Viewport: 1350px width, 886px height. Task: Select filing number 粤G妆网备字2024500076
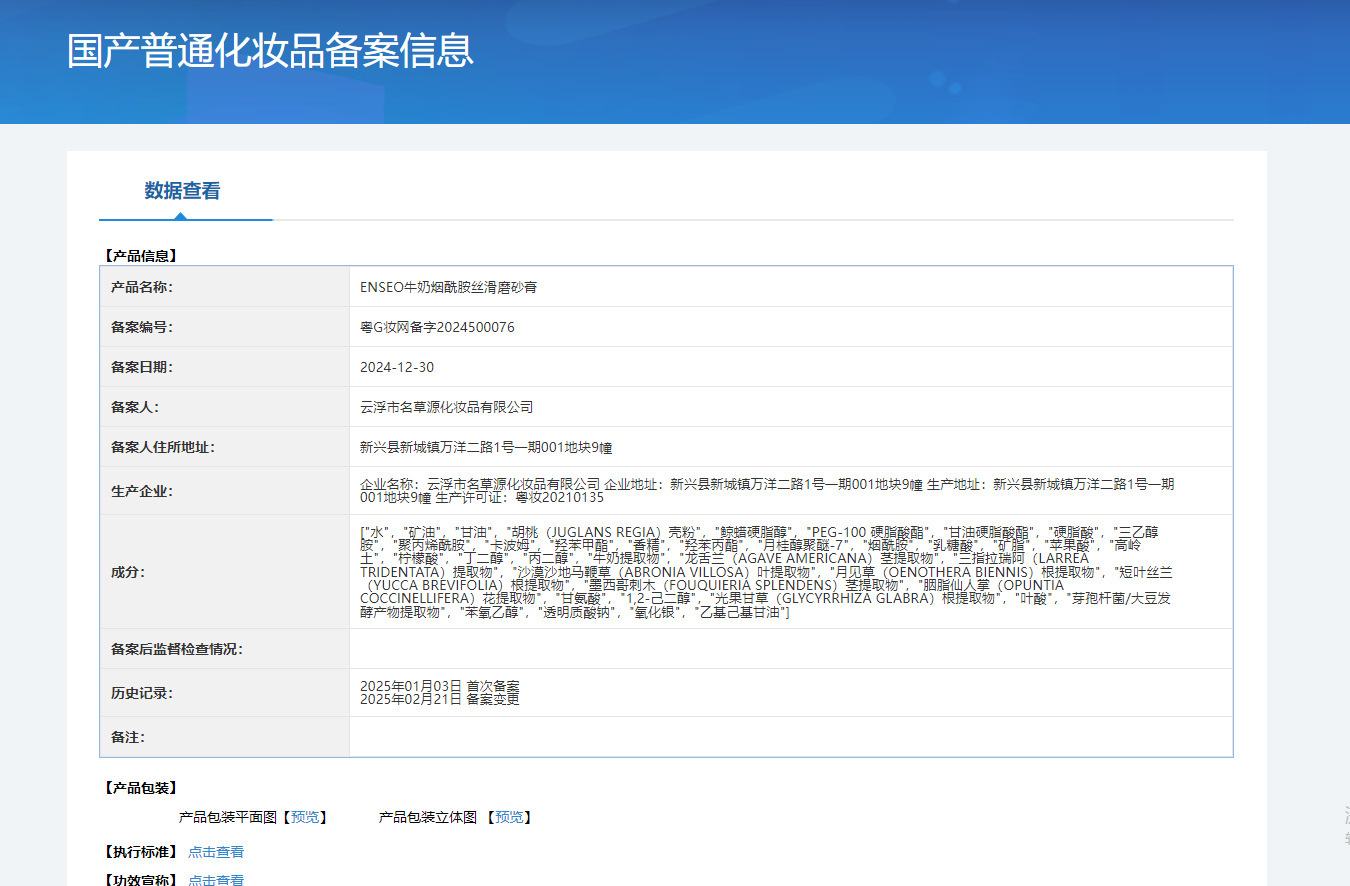tap(437, 327)
